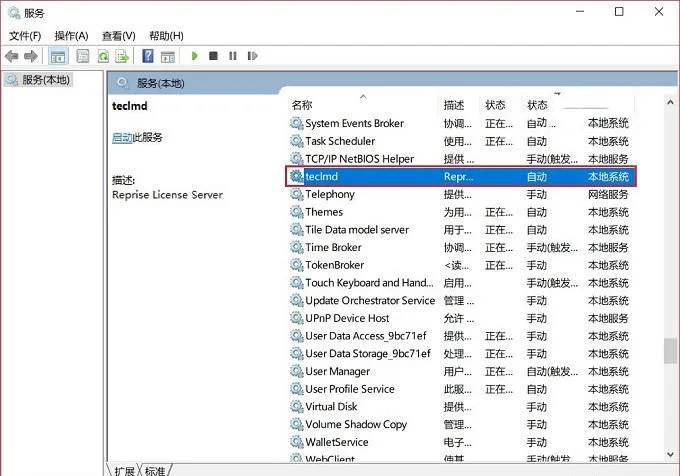Open the help question-mark toolbar icon
Screen dimensions: 680x476
(x=148, y=56)
